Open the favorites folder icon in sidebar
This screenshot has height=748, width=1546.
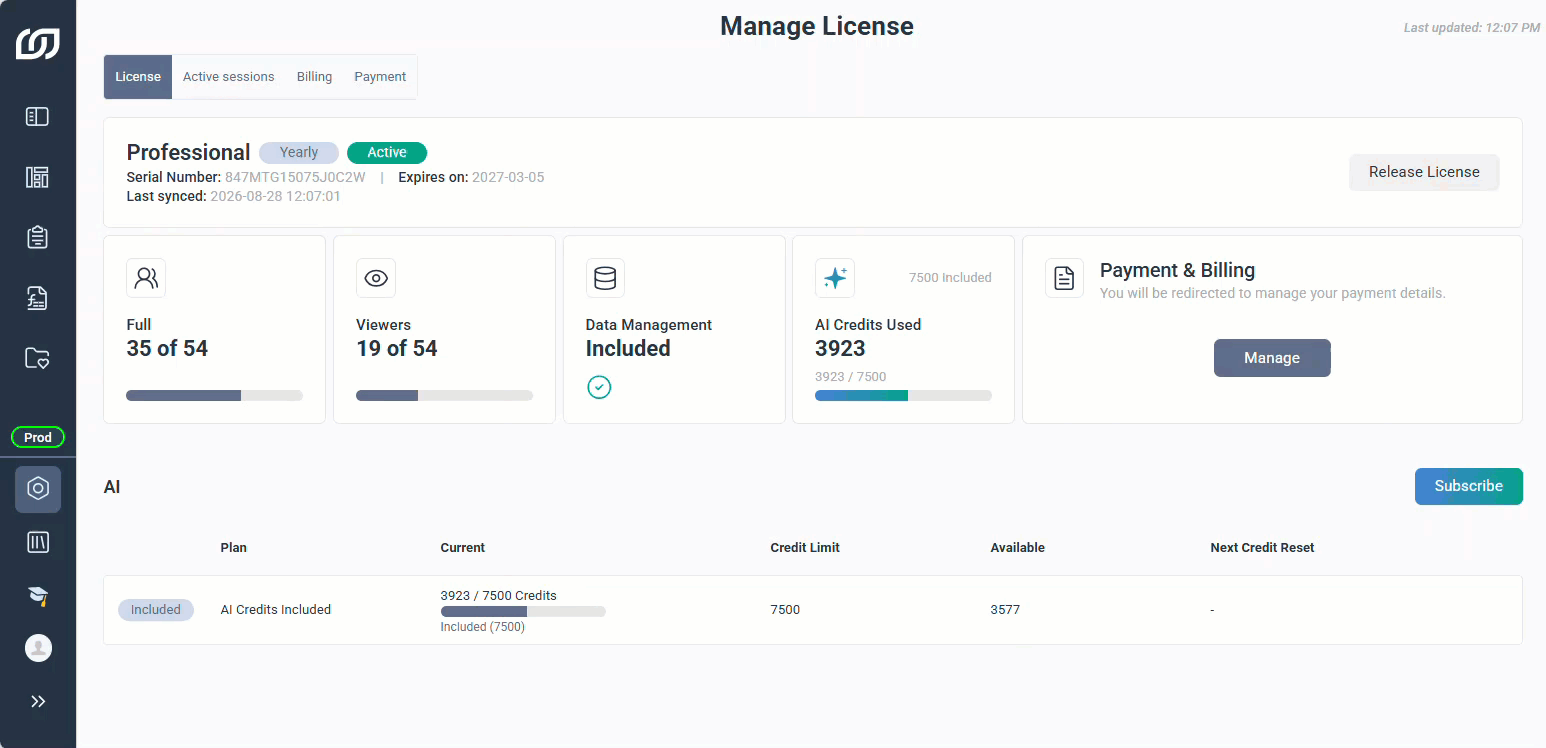click(38, 358)
